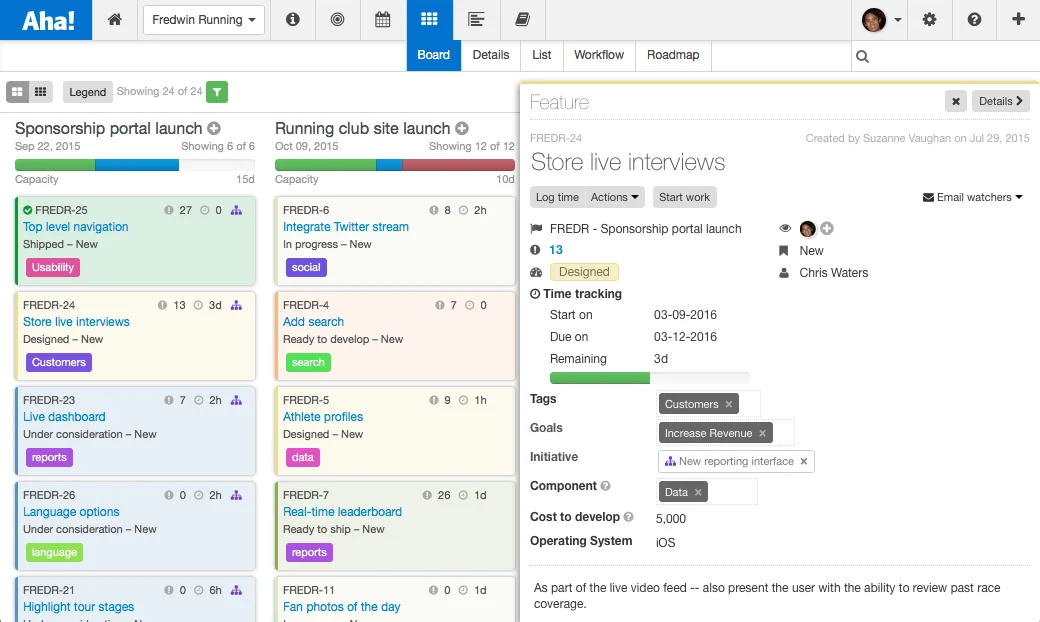
Task: Open the Real-time leaderboard feature
Action: (x=342, y=512)
